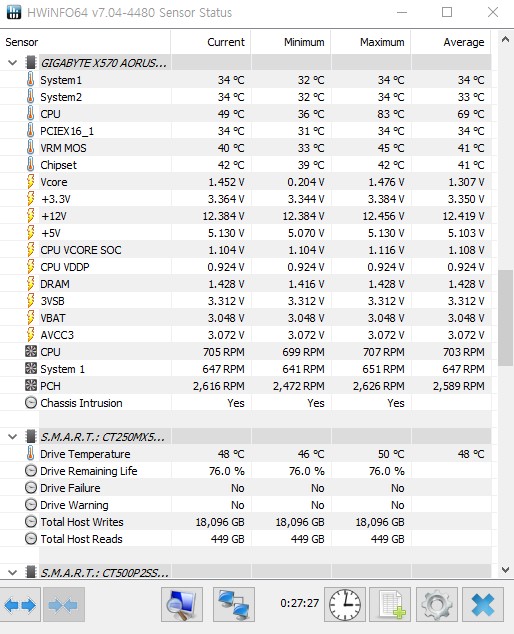Screen dimensions: 514x634
Task: Select the AVCC3 voltage row
Action: tap(245, 335)
